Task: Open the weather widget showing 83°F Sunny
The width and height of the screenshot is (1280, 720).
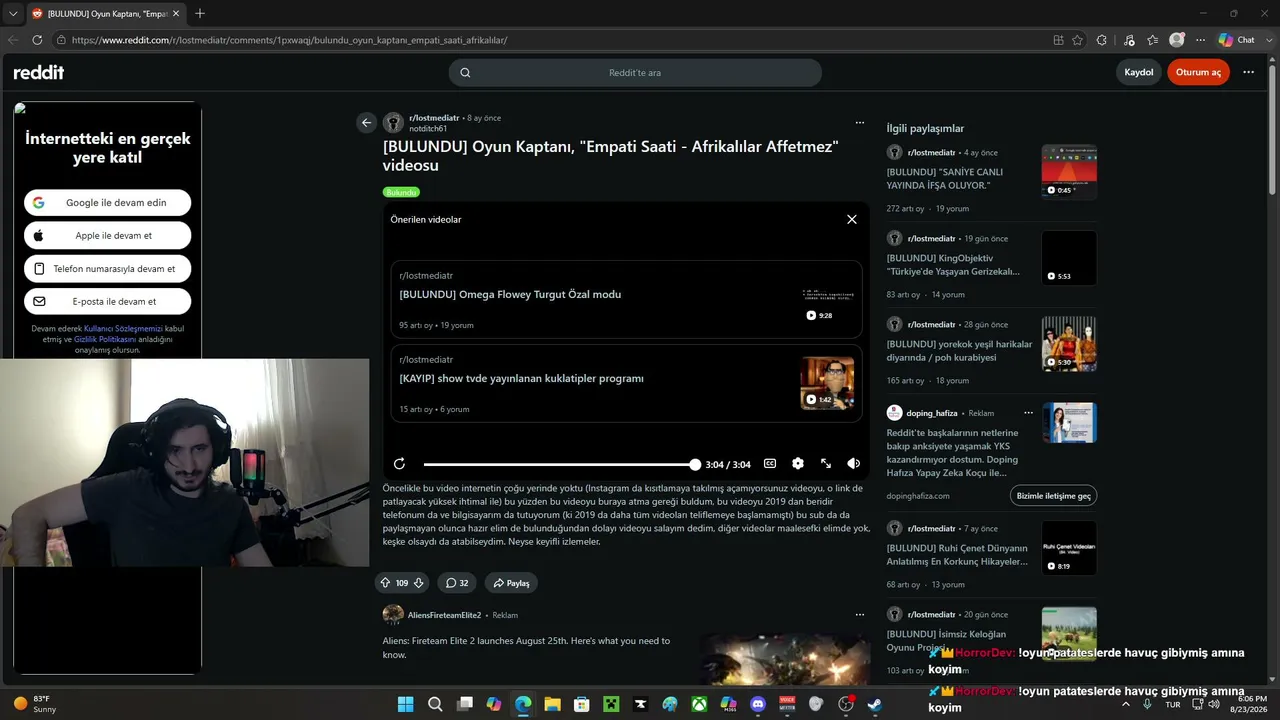Action: (36, 704)
